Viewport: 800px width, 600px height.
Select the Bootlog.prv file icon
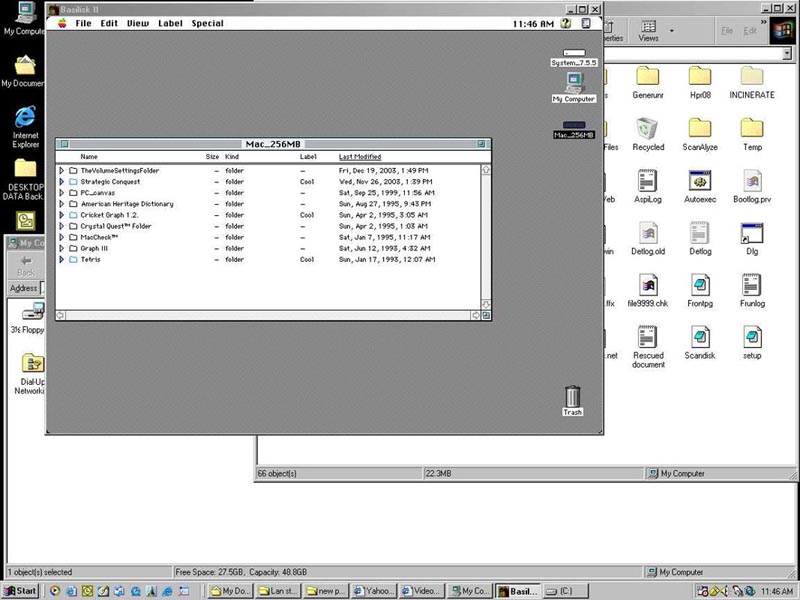coord(752,187)
